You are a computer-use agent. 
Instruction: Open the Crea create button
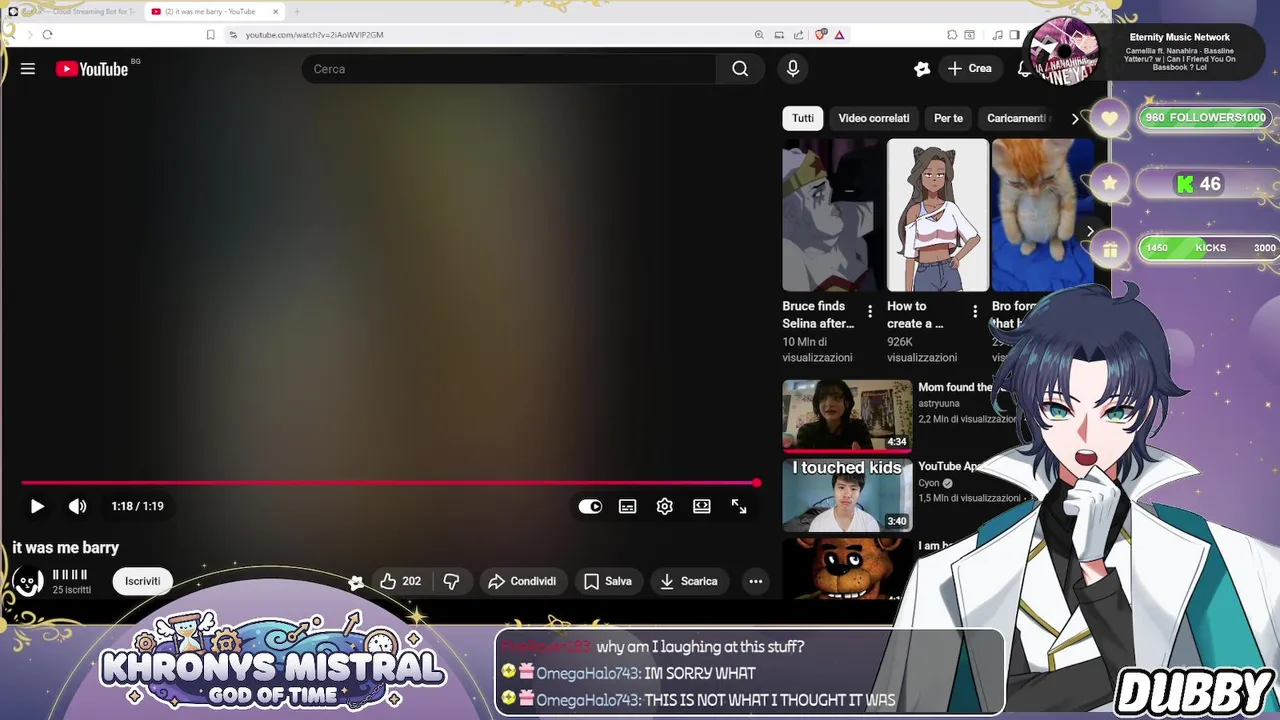[x=969, y=69]
